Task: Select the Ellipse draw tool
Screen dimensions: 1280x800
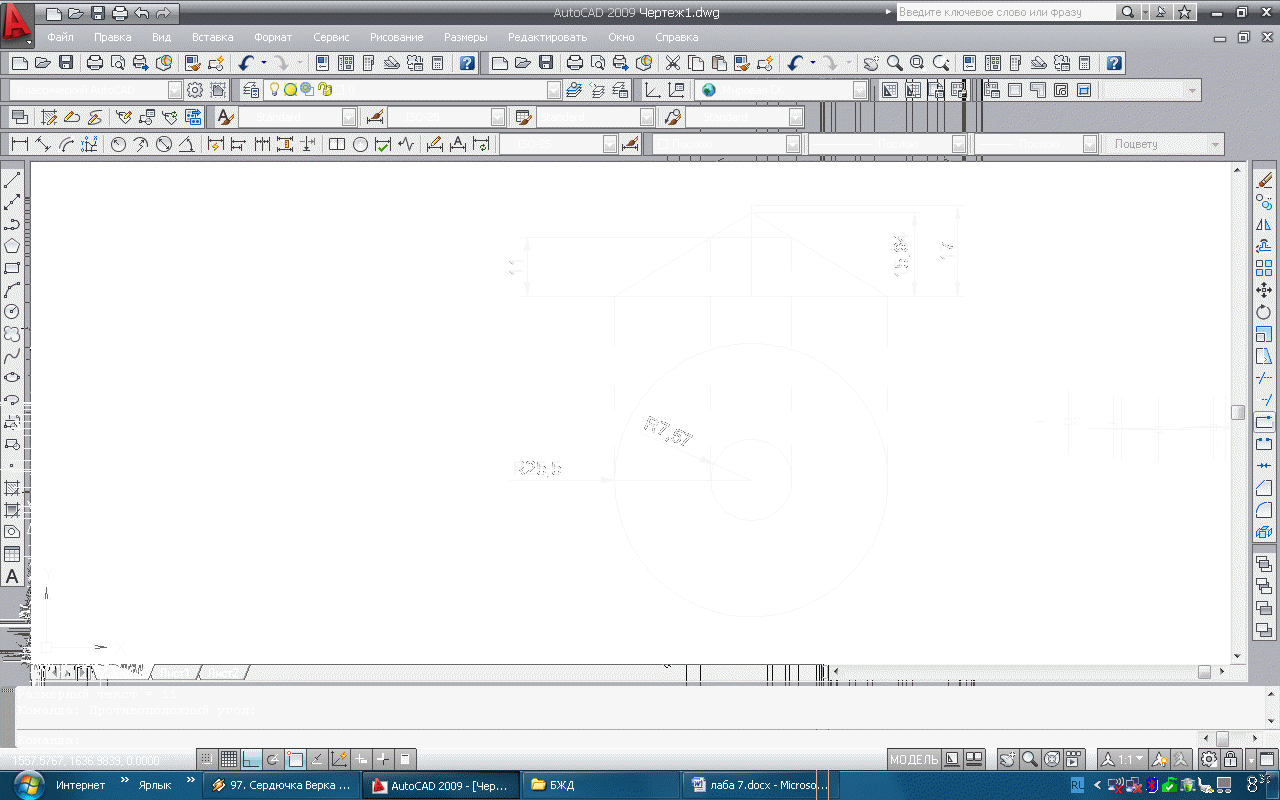Action: click(x=12, y=378)
